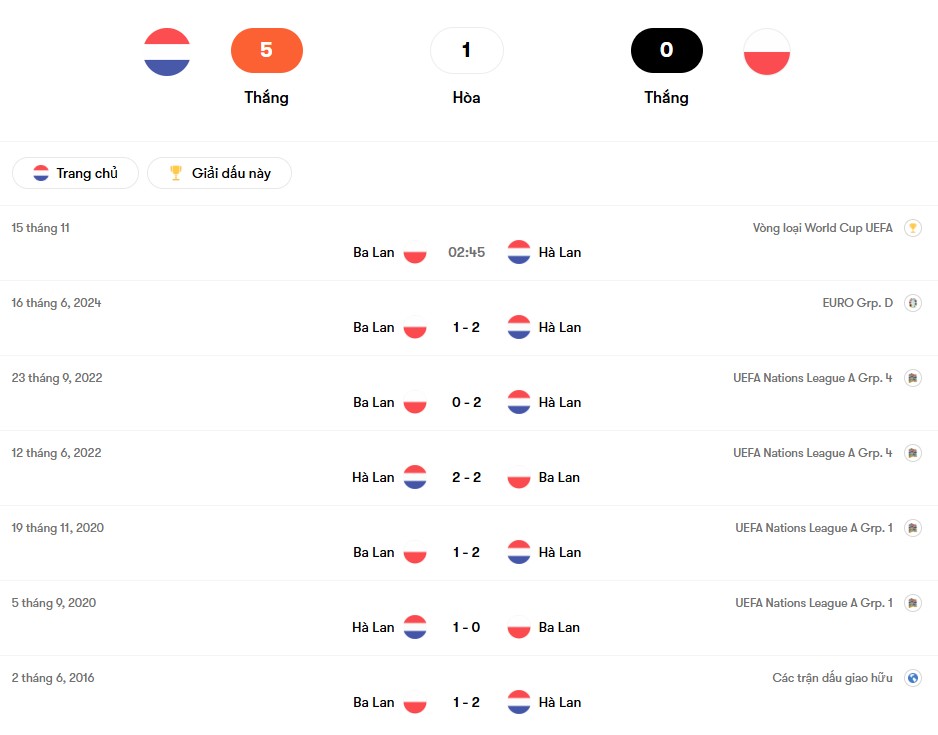Click Nations League icon for 23 tháng 9, 2022
The width and height of the screenshot is (938, 735).
click(912, 378)
